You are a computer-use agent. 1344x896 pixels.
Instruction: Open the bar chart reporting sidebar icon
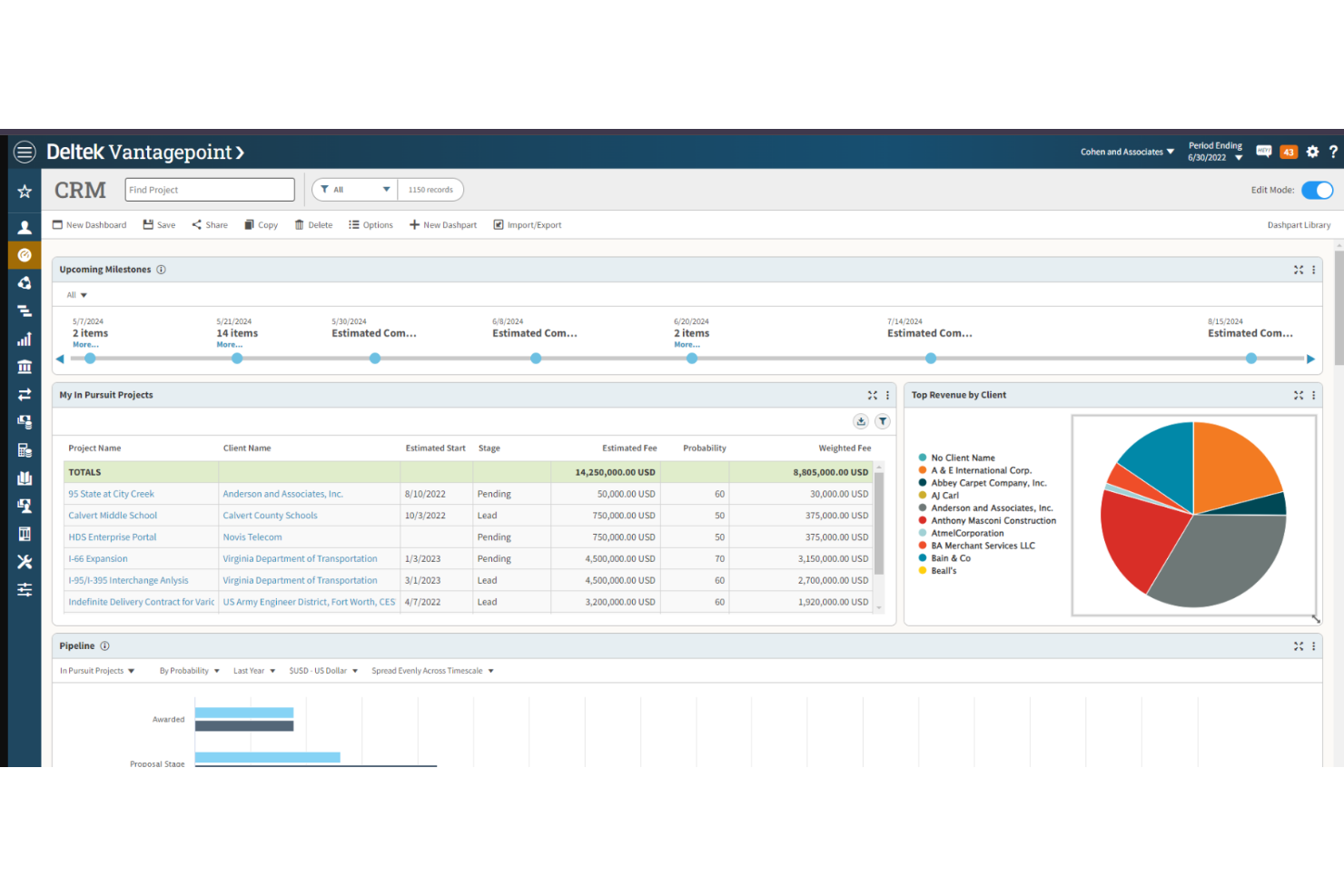(25, 340)
